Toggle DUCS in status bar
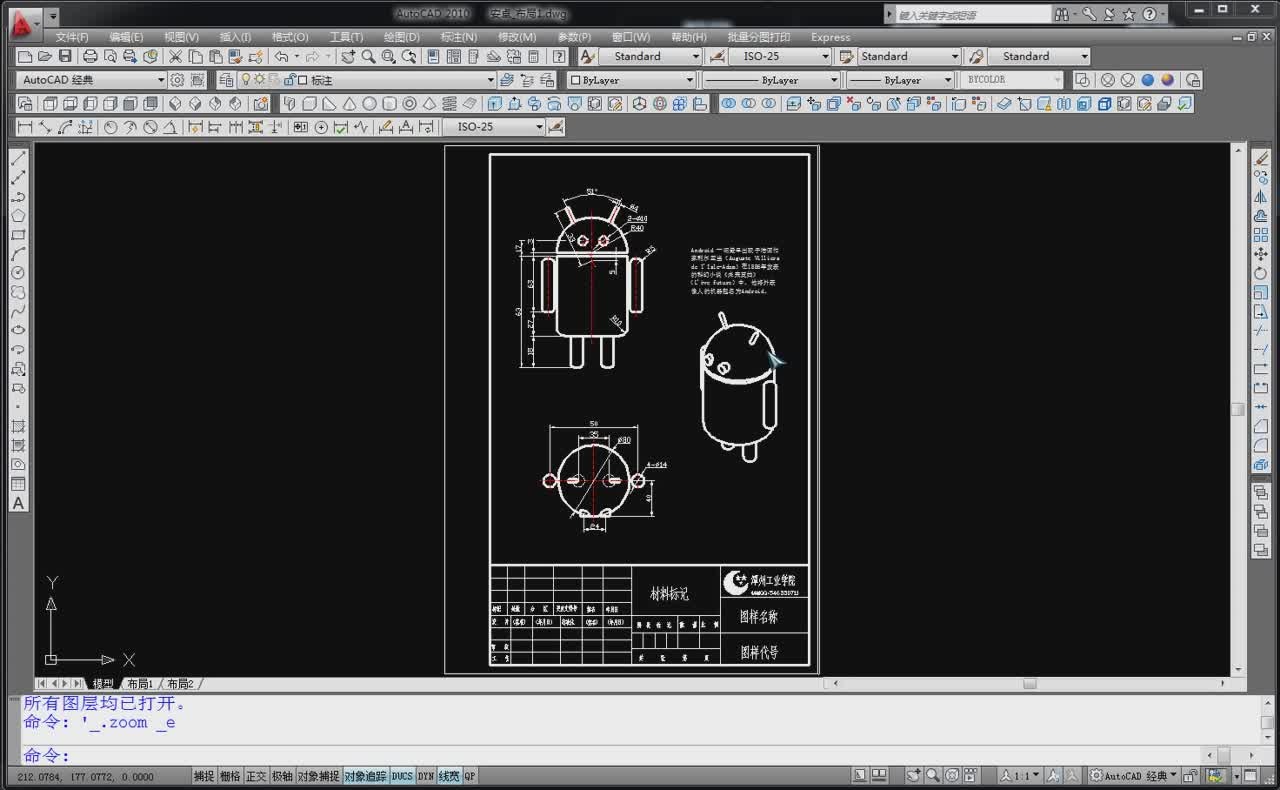 (x=402, y=776)
